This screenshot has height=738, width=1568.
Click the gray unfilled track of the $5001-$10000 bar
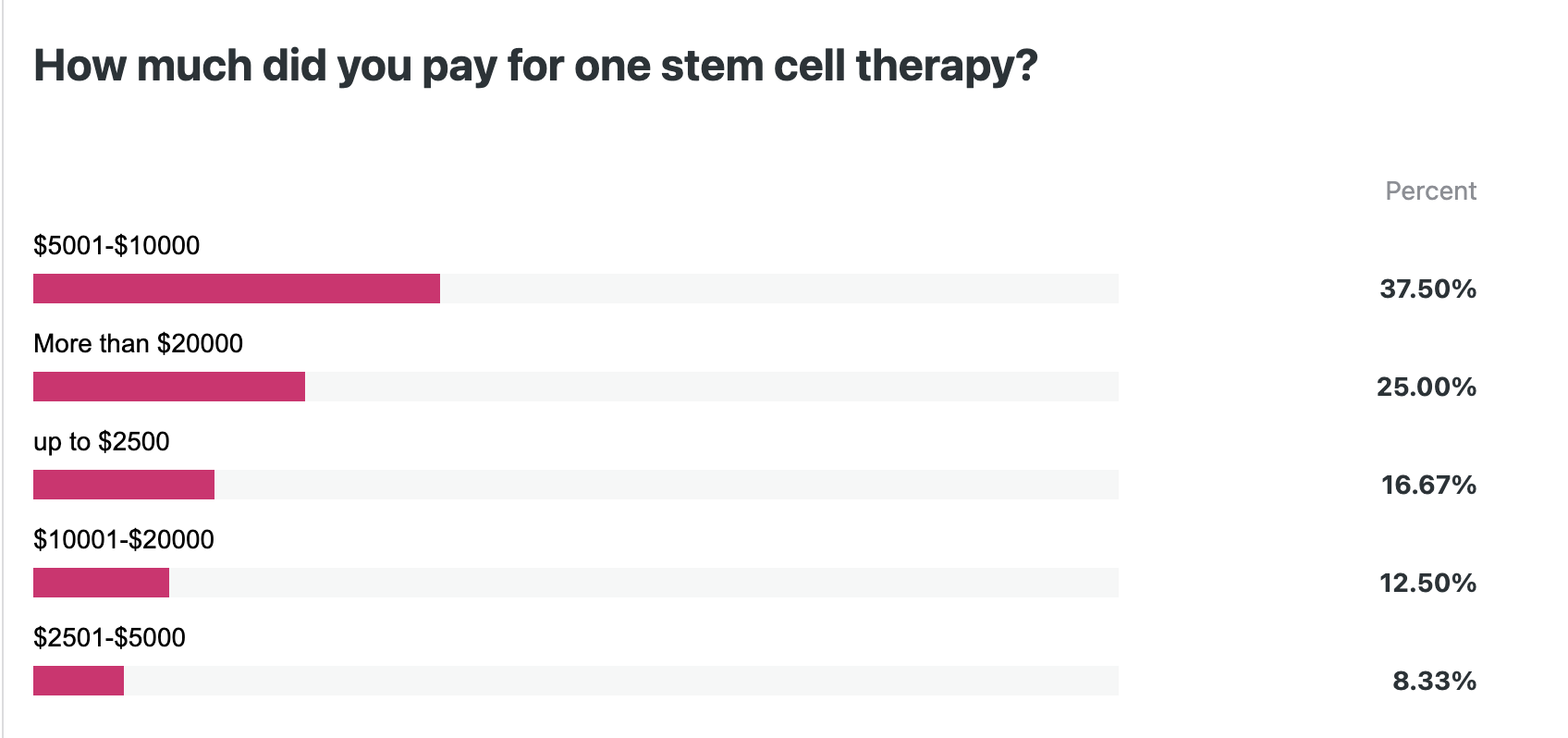point(779,289)
